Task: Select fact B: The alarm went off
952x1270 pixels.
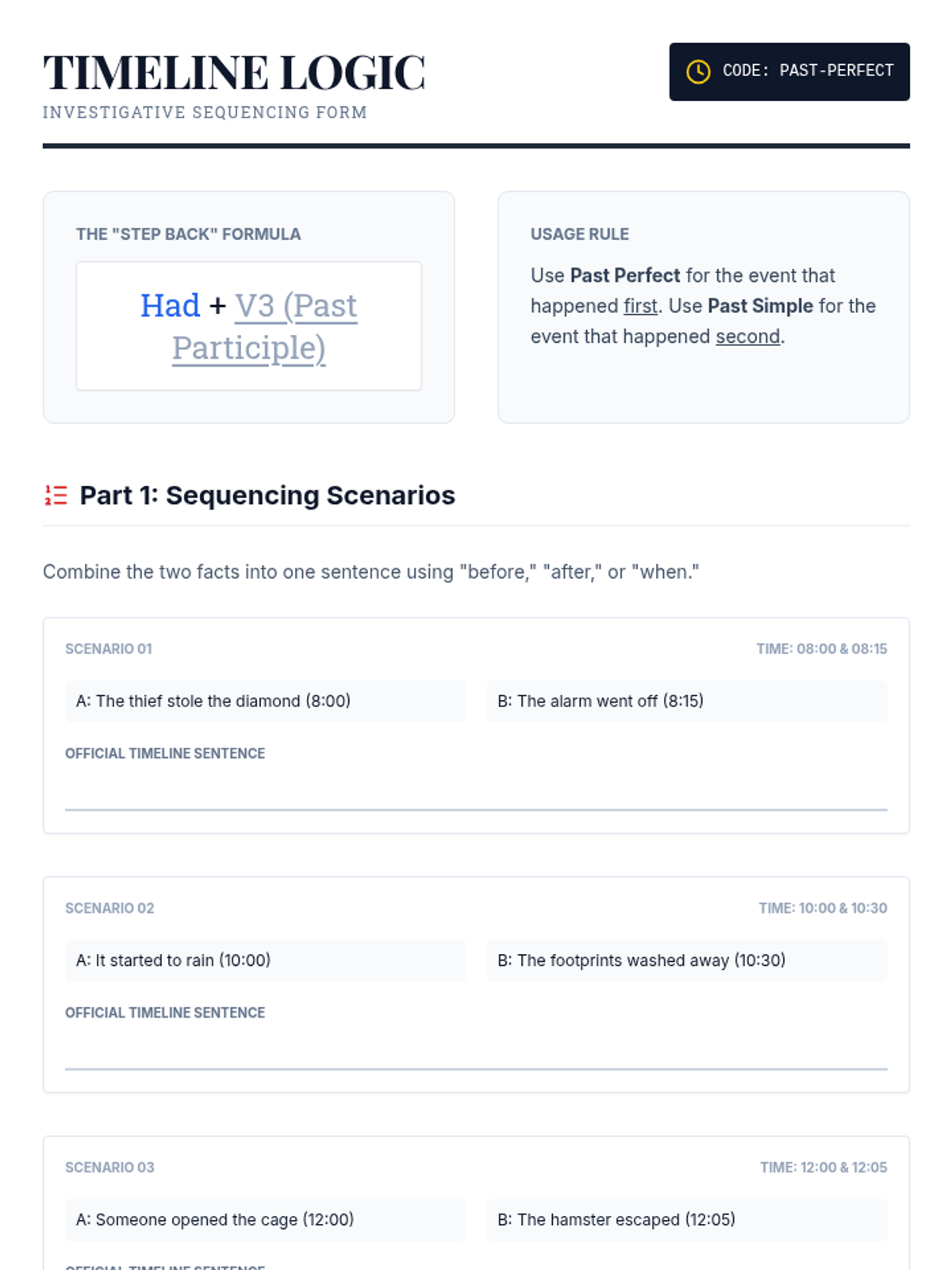Action: tap(687, 701)
